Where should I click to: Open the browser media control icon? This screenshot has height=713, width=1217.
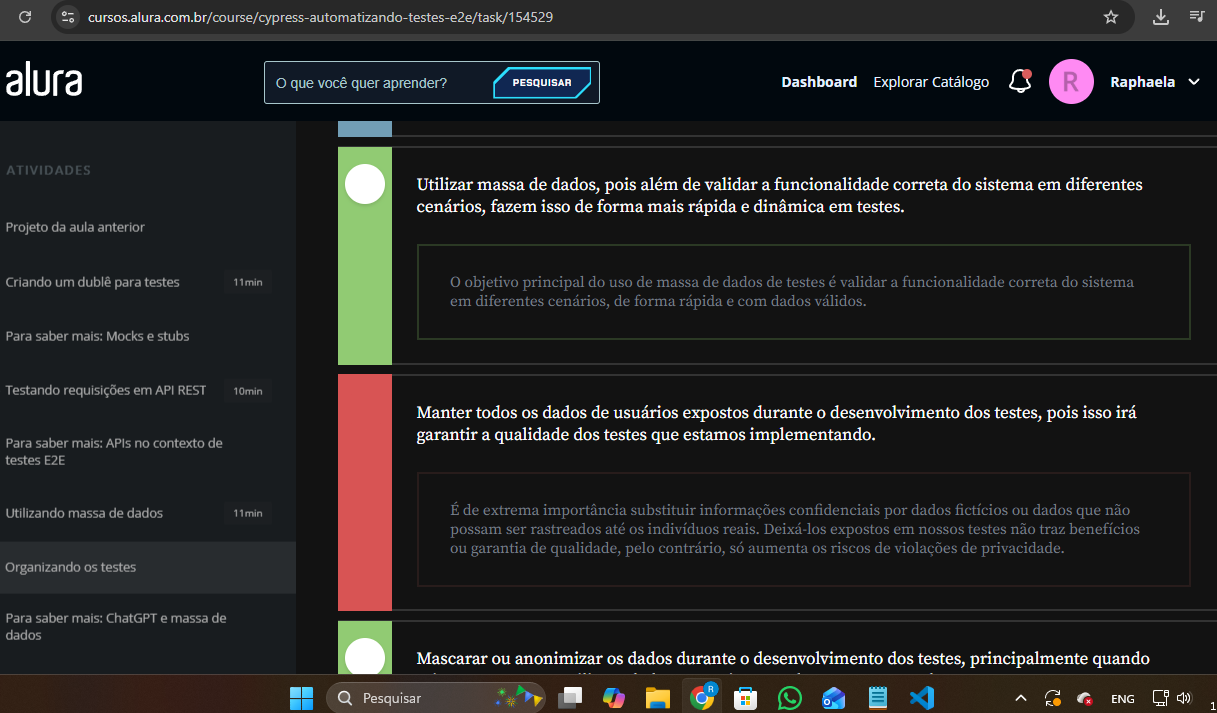[1196, 17]
